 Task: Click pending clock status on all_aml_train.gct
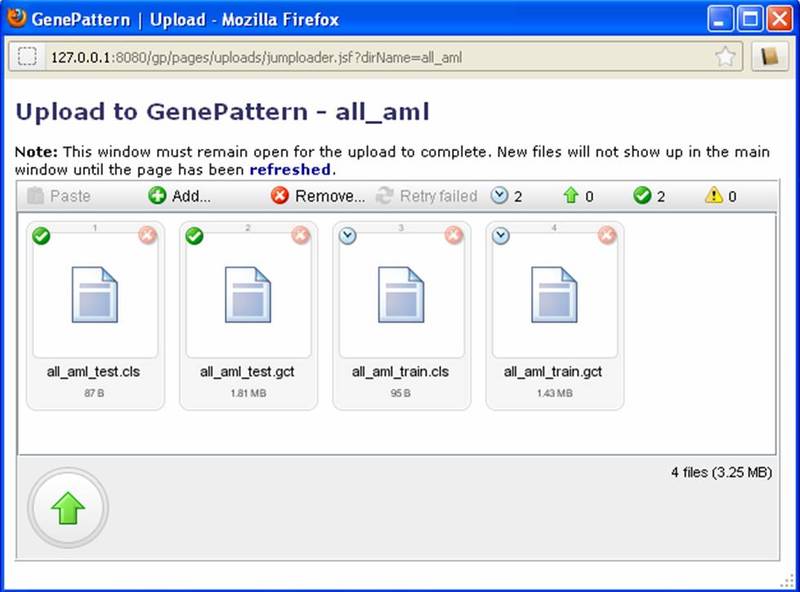501,236
